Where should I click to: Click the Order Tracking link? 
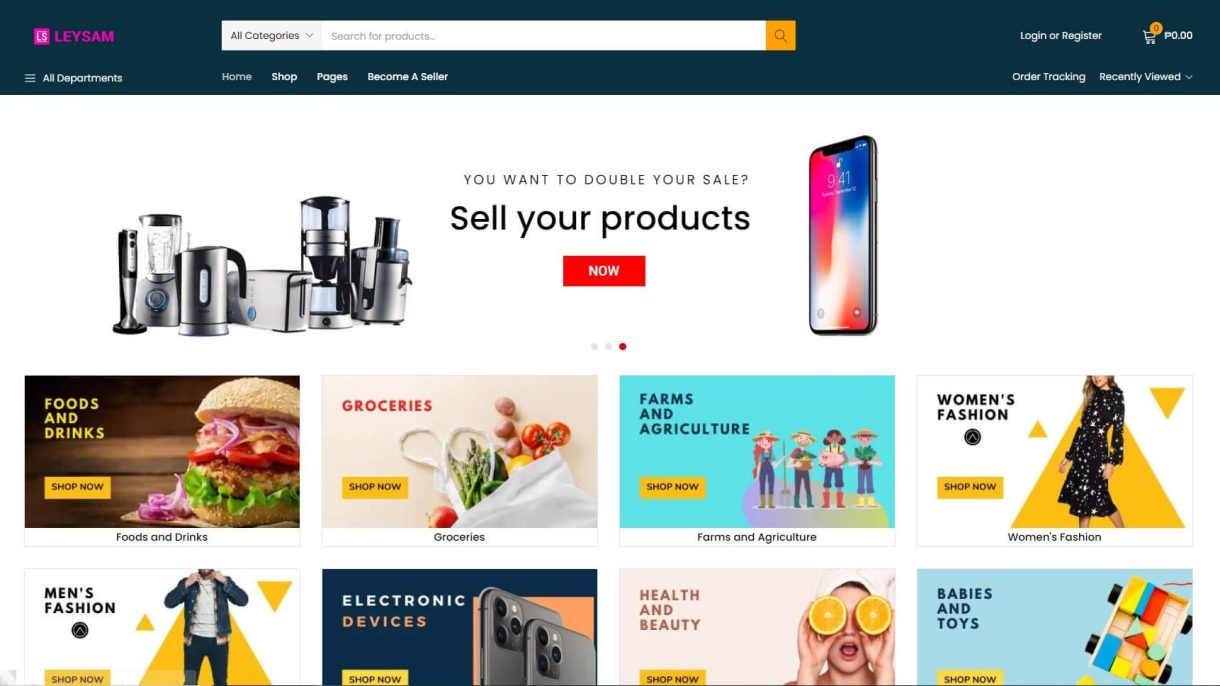[x=1048, y=77]
